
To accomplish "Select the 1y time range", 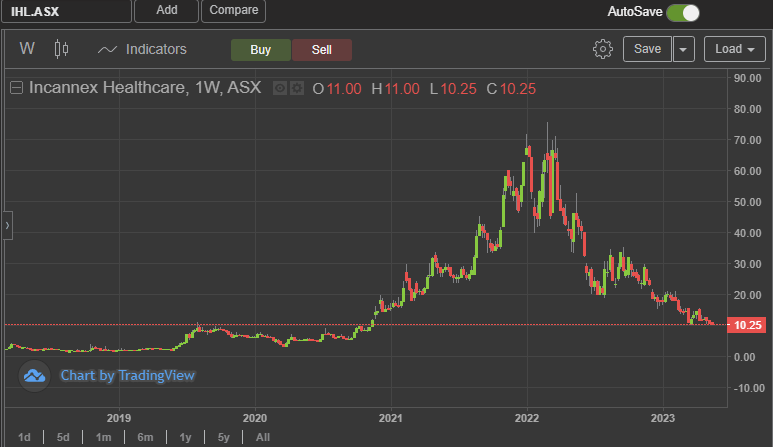I will click(185, 437).
